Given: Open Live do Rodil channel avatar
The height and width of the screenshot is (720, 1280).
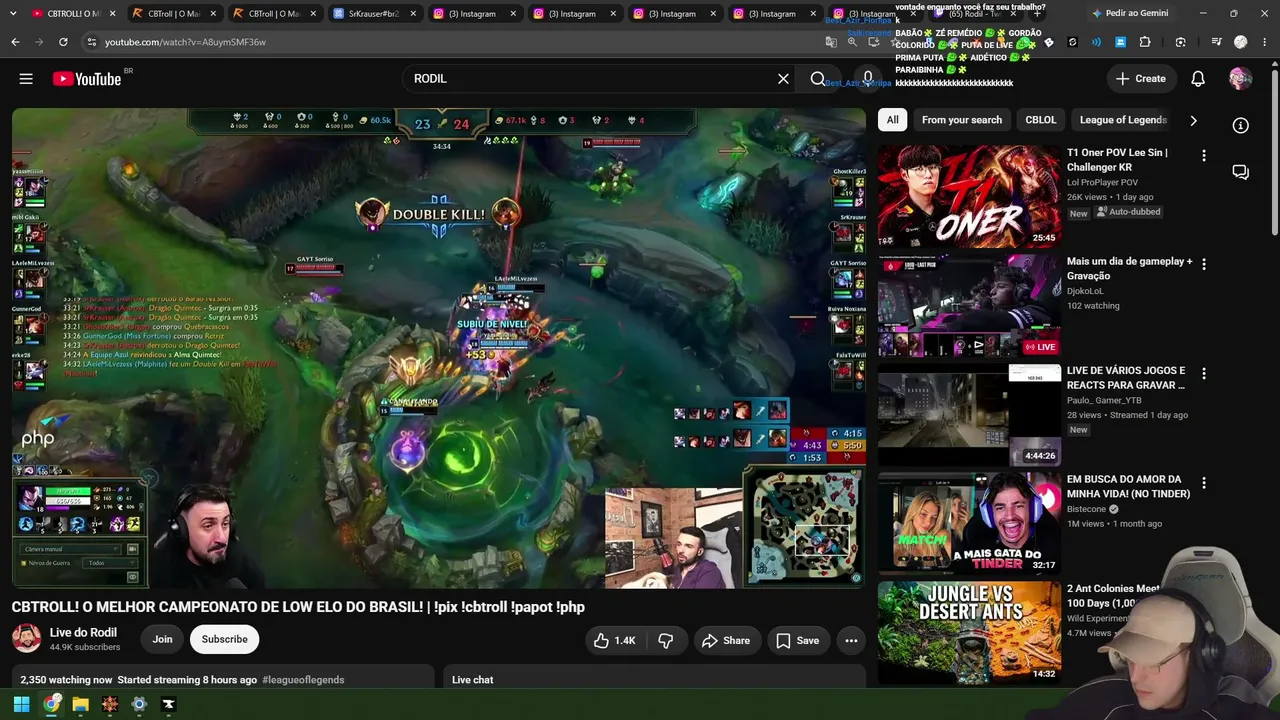Looking at the screenshot, I should pyautogui.click(x=26, y=638).
